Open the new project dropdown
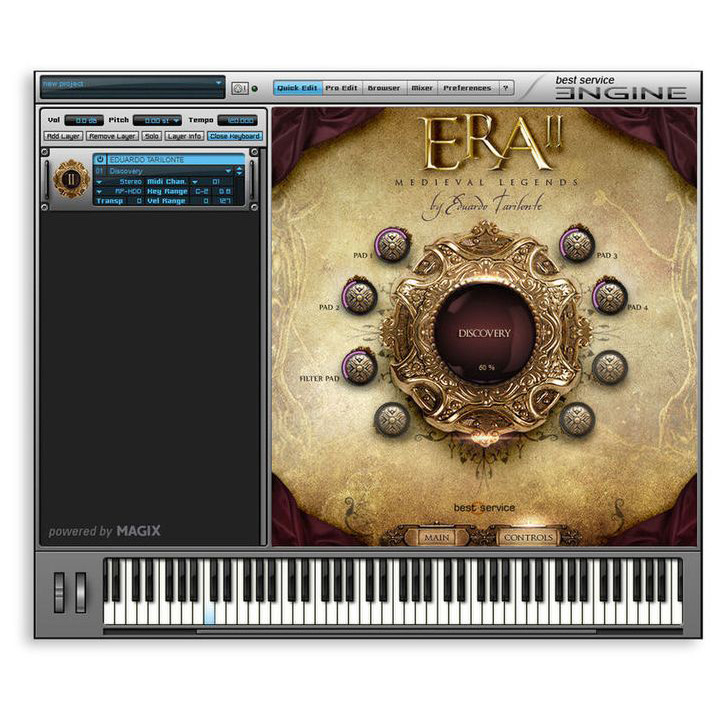The image size is (721, 721). click(219, 83)
